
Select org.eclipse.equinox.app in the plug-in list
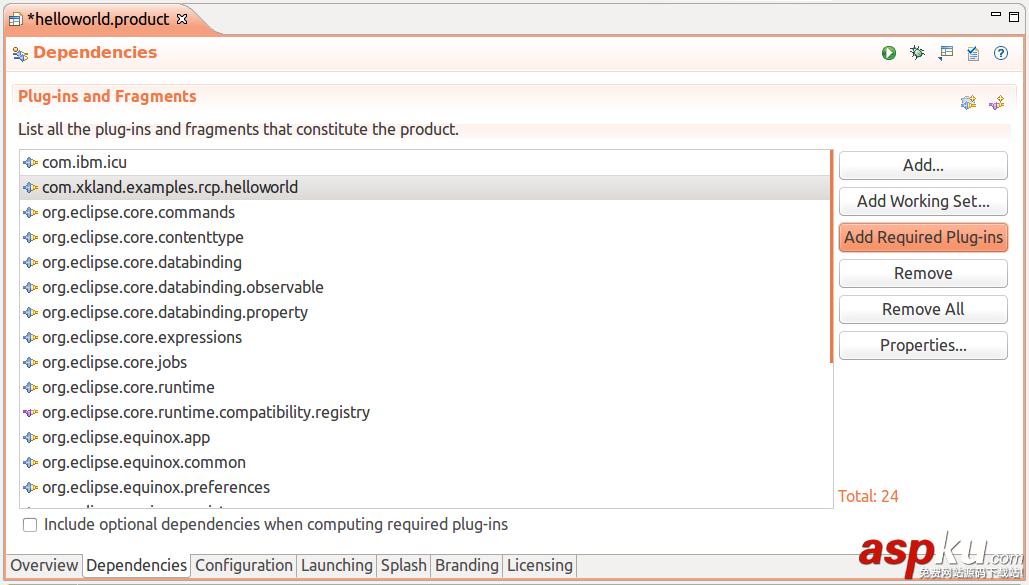126,437
